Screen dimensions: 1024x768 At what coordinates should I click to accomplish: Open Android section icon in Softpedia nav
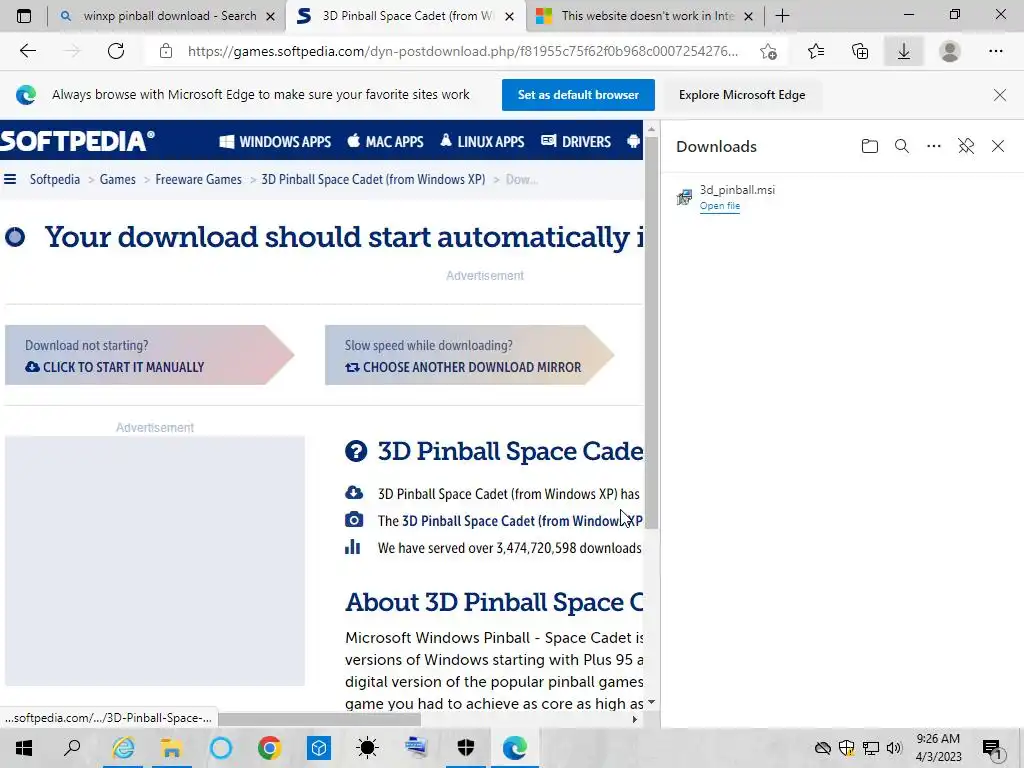(x=633, y=141)
